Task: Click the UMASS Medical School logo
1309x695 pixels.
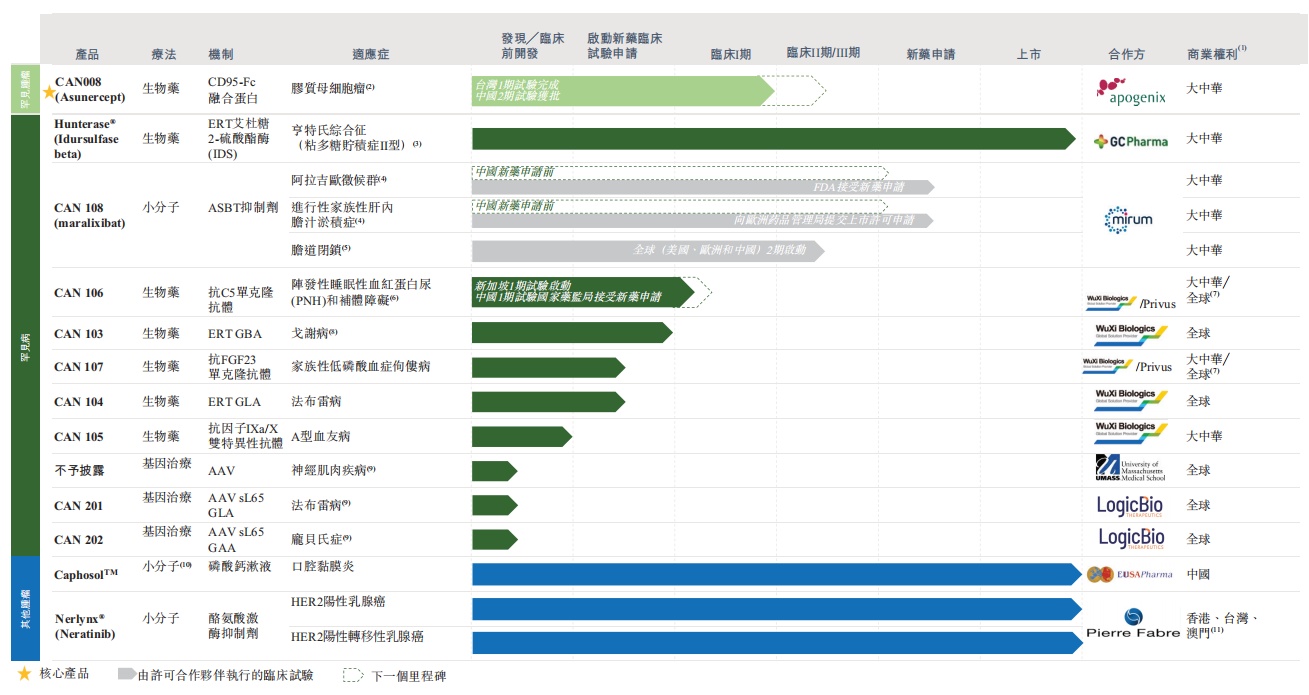Action: (1130, 468)
